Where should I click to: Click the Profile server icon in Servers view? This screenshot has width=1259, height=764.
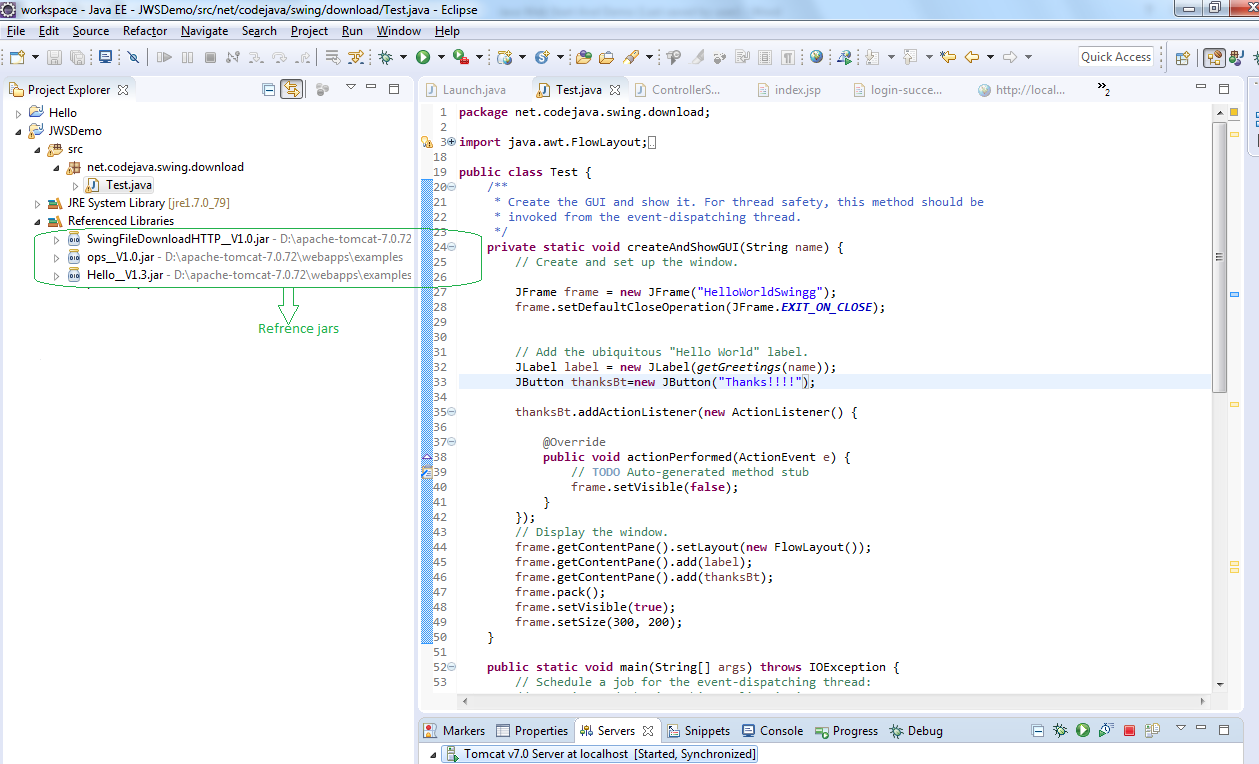pos(1106,731)
